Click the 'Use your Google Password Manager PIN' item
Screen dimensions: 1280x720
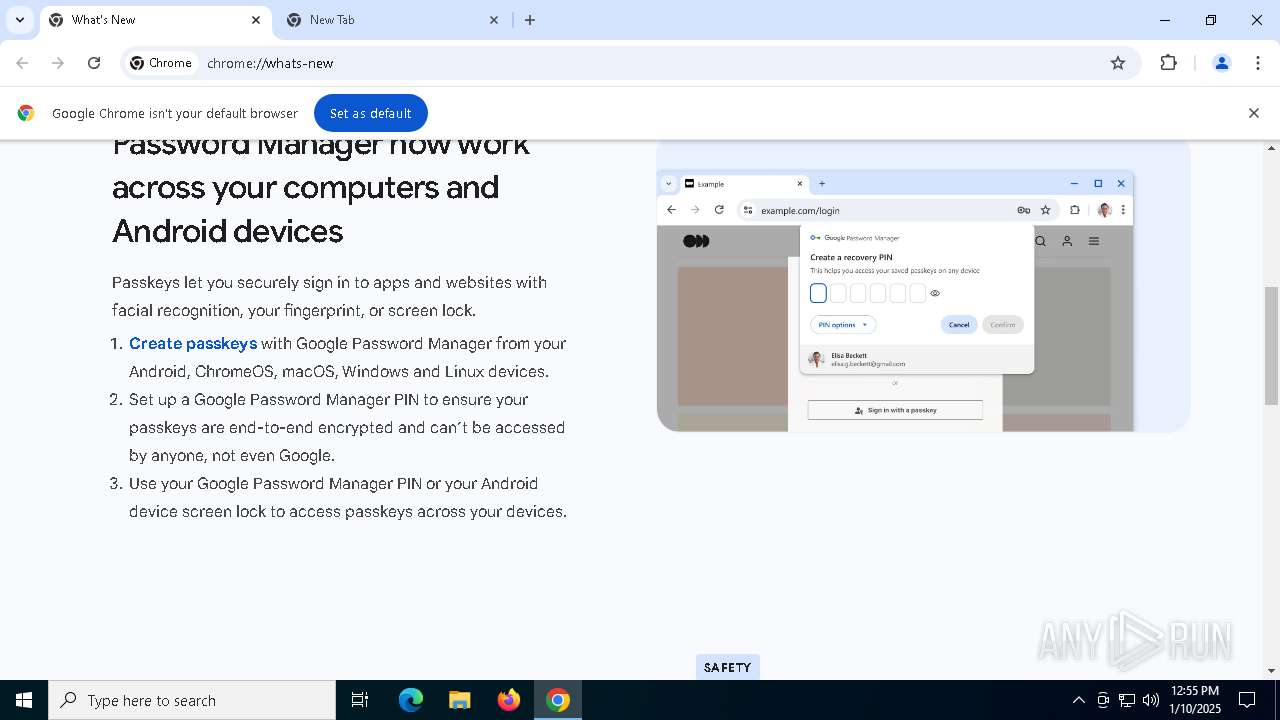pyautogui.click(x=348, y=497)
